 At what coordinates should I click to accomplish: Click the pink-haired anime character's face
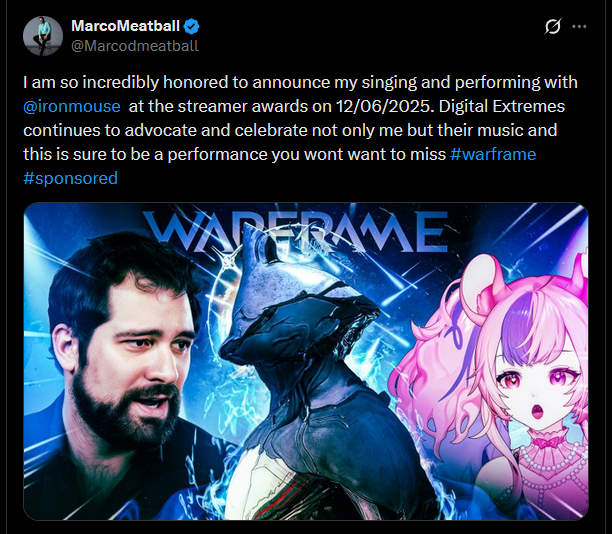(537, 384)
